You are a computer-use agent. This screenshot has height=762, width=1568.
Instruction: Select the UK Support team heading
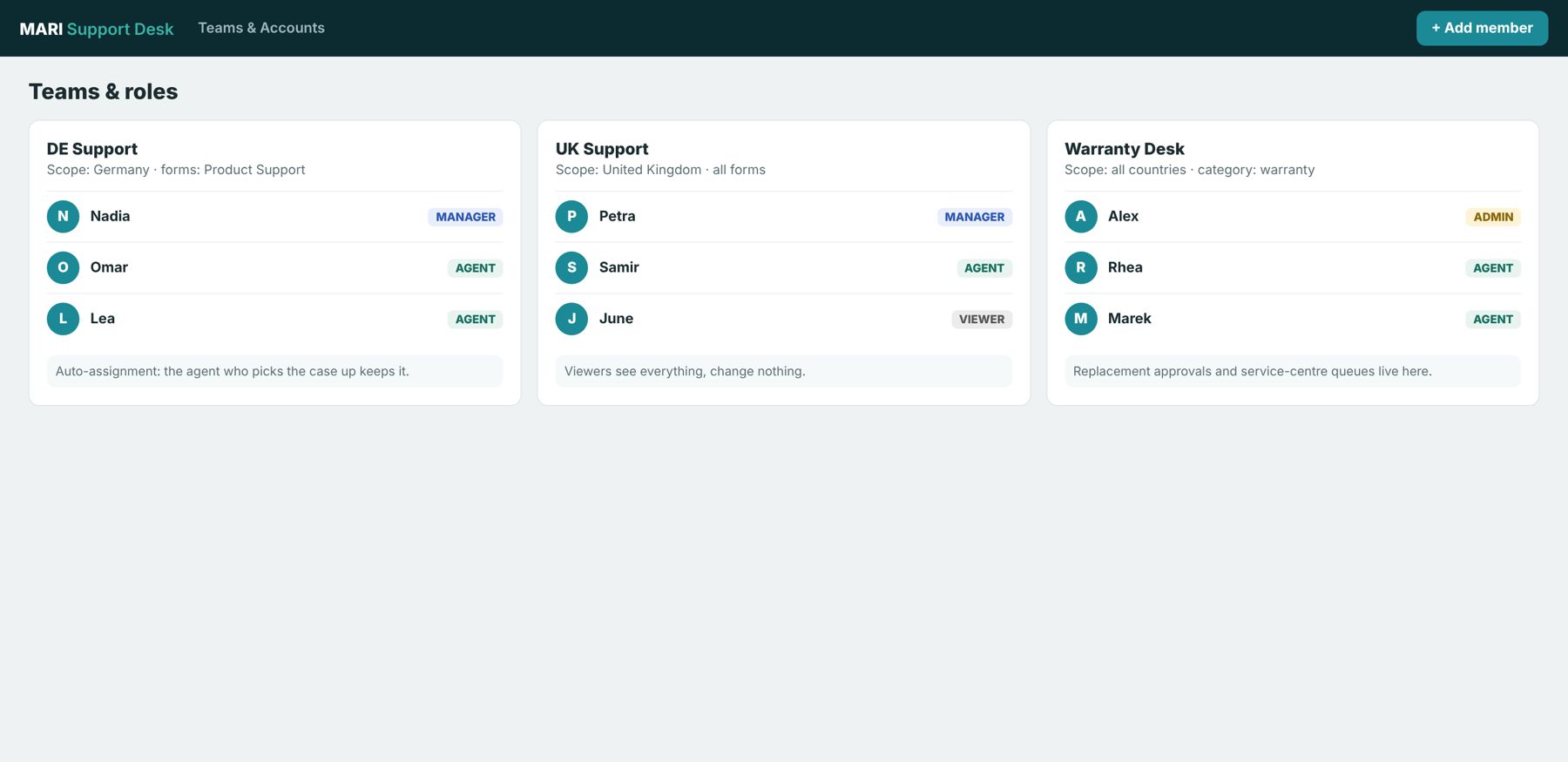tap(602, 149)
